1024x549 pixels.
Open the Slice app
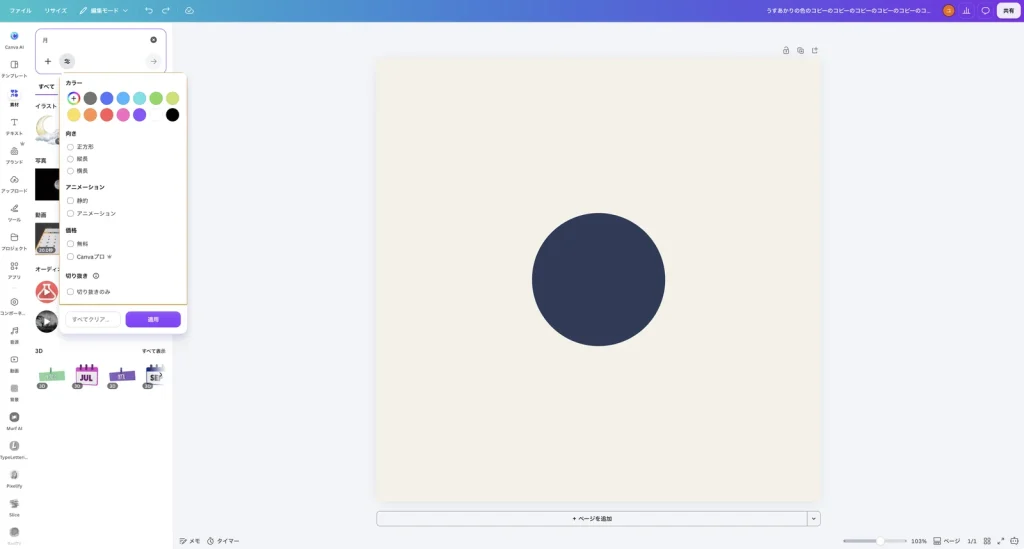tap(14, 507)
